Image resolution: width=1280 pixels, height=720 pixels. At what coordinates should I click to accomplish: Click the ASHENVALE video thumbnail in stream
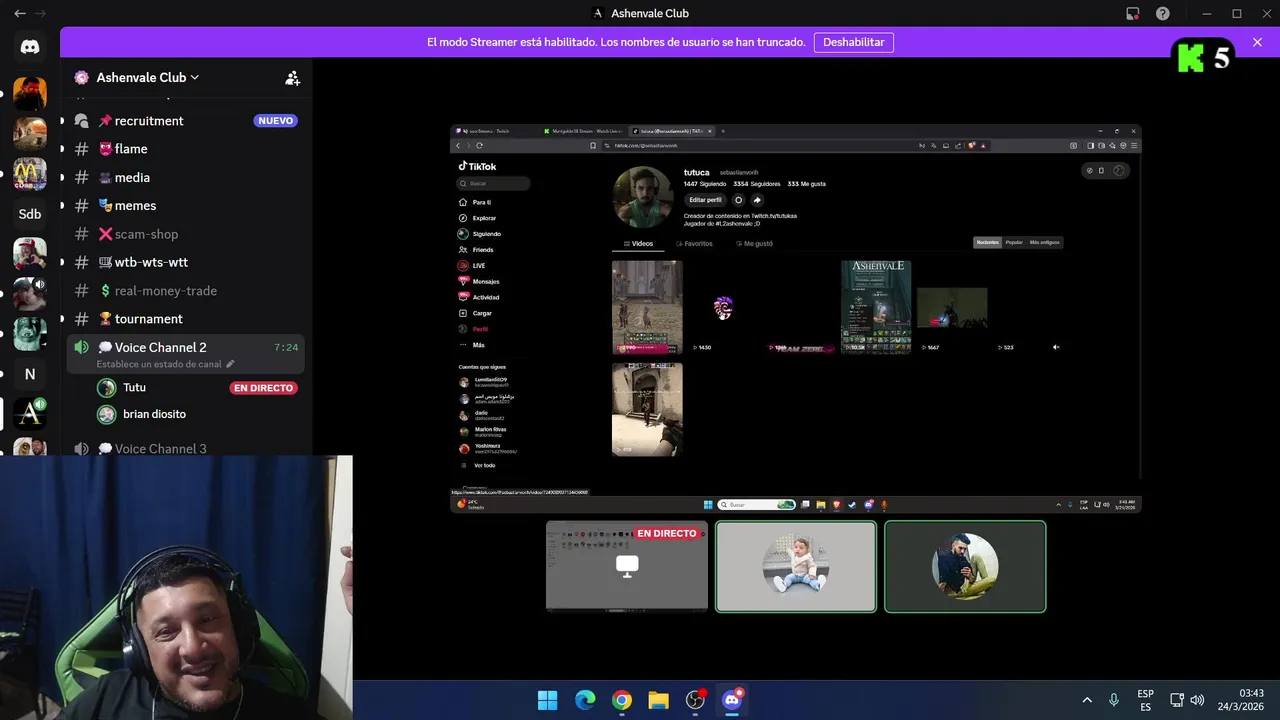point(876,307)
